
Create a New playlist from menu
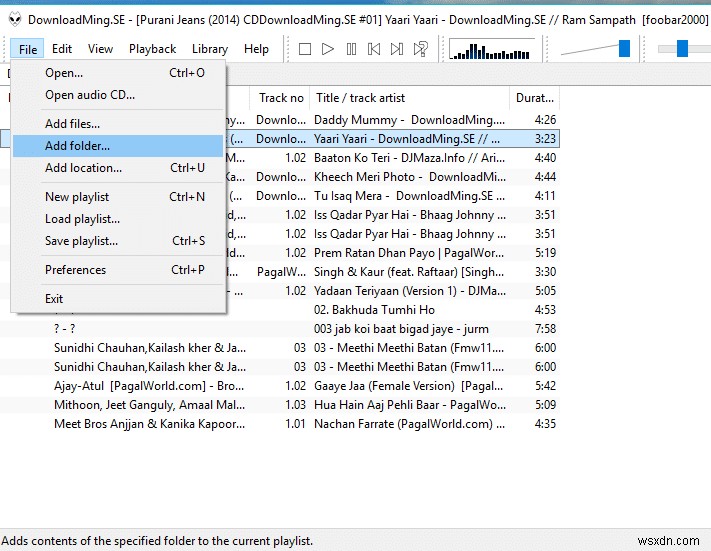[118, 197]
